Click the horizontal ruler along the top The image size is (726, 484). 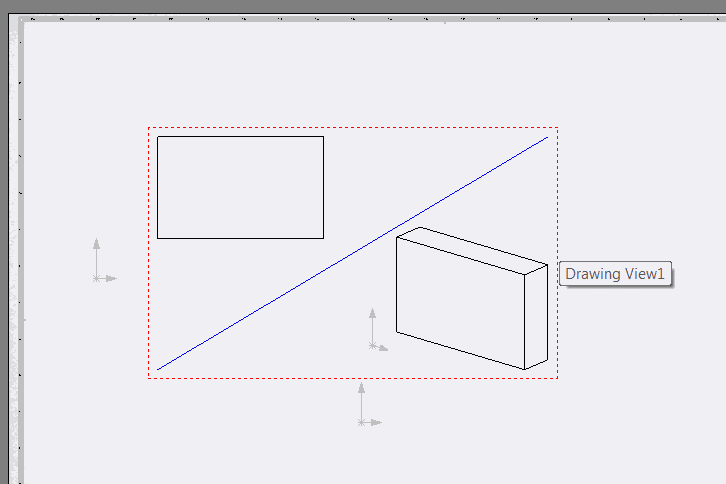point(370,19)
